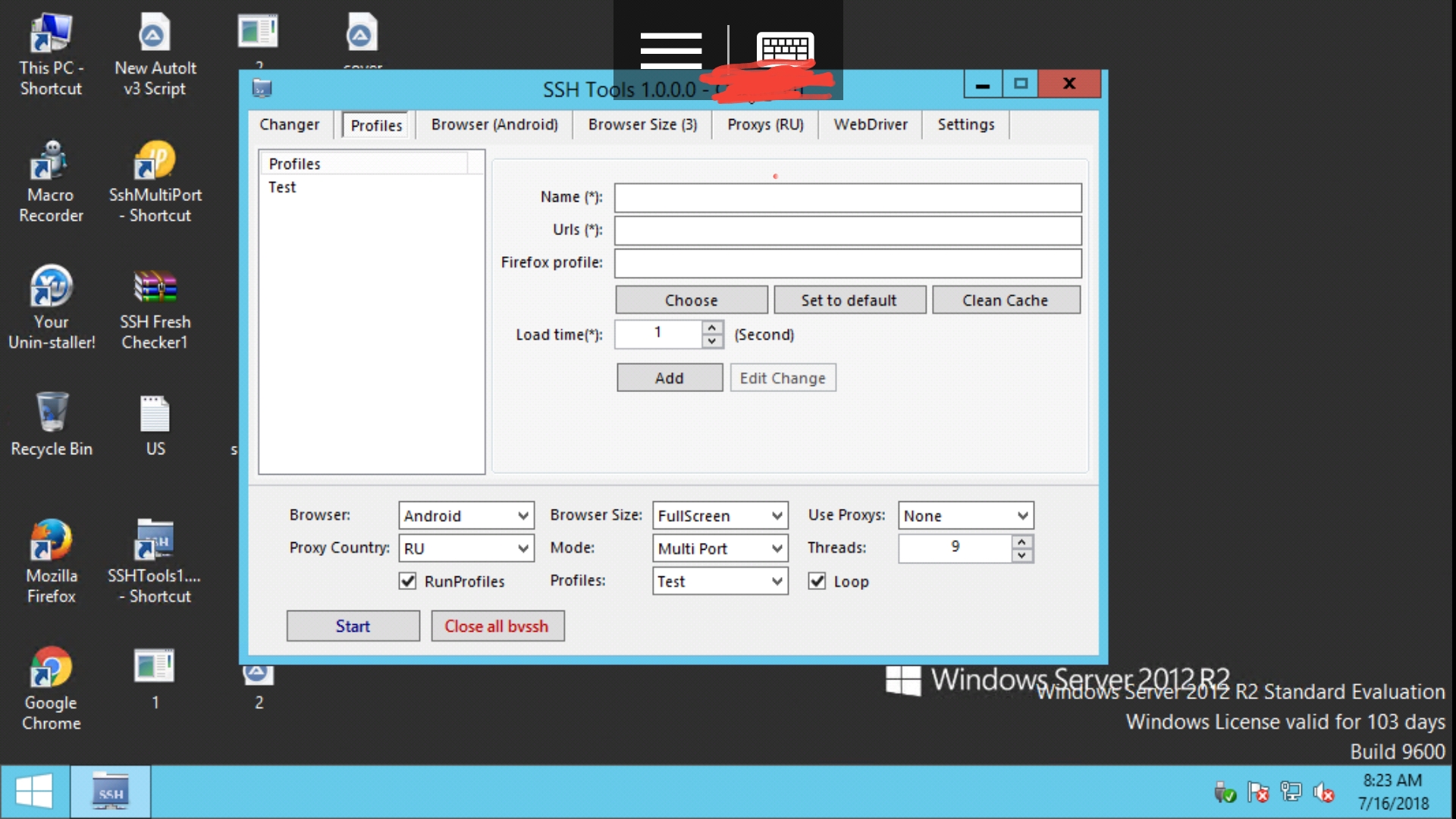Open the Macro Recorder desktop icon
Viewport: 1456px width, 819px height.
[51, 162]
